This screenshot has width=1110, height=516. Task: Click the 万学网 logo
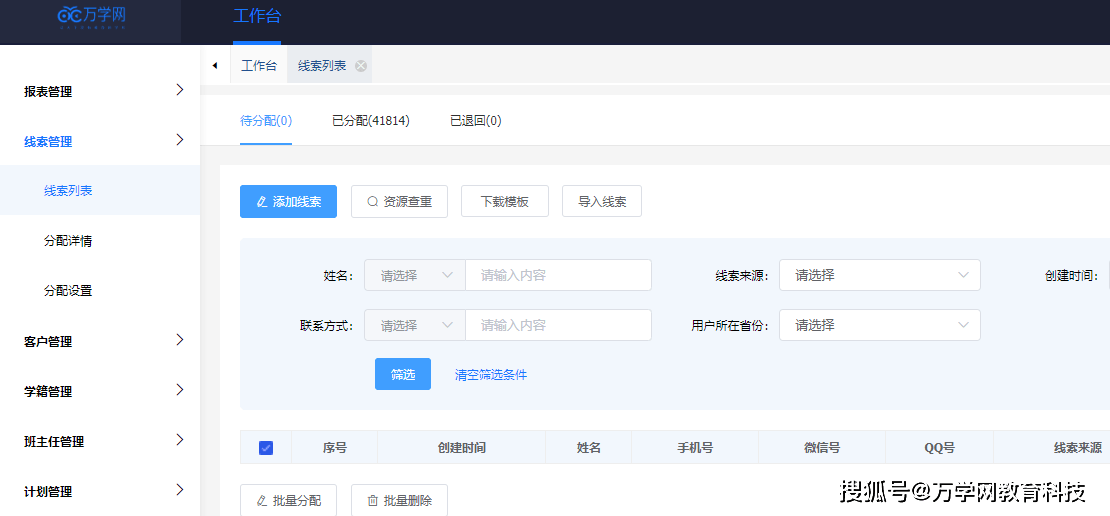pyautogui.click(x=91, y=16)
